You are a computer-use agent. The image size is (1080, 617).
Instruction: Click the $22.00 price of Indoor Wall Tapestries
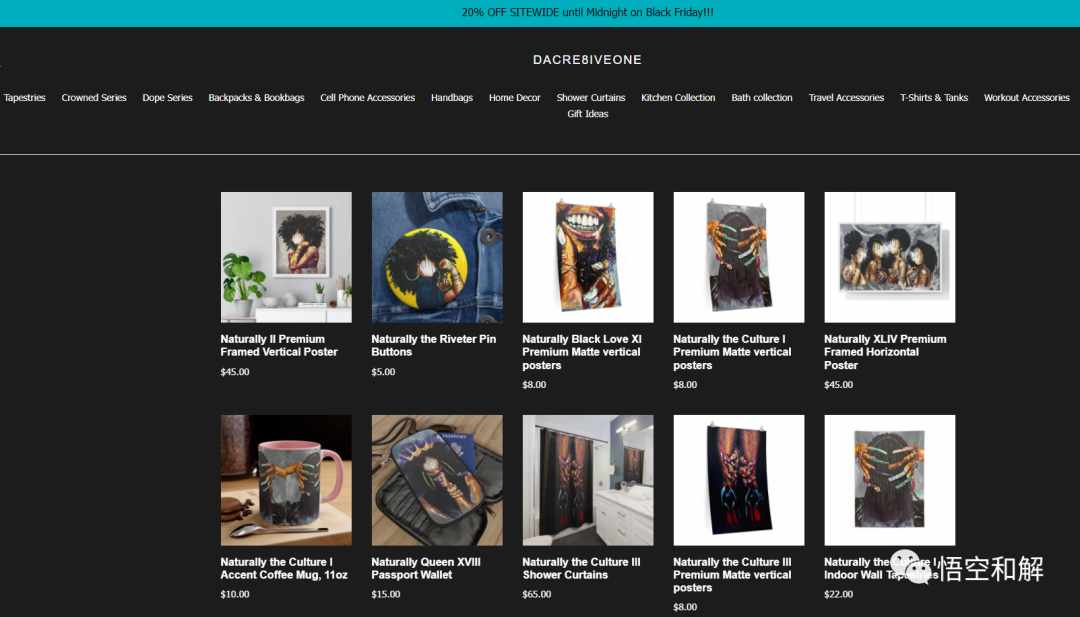pyautogui.click(x=838, y=594)
